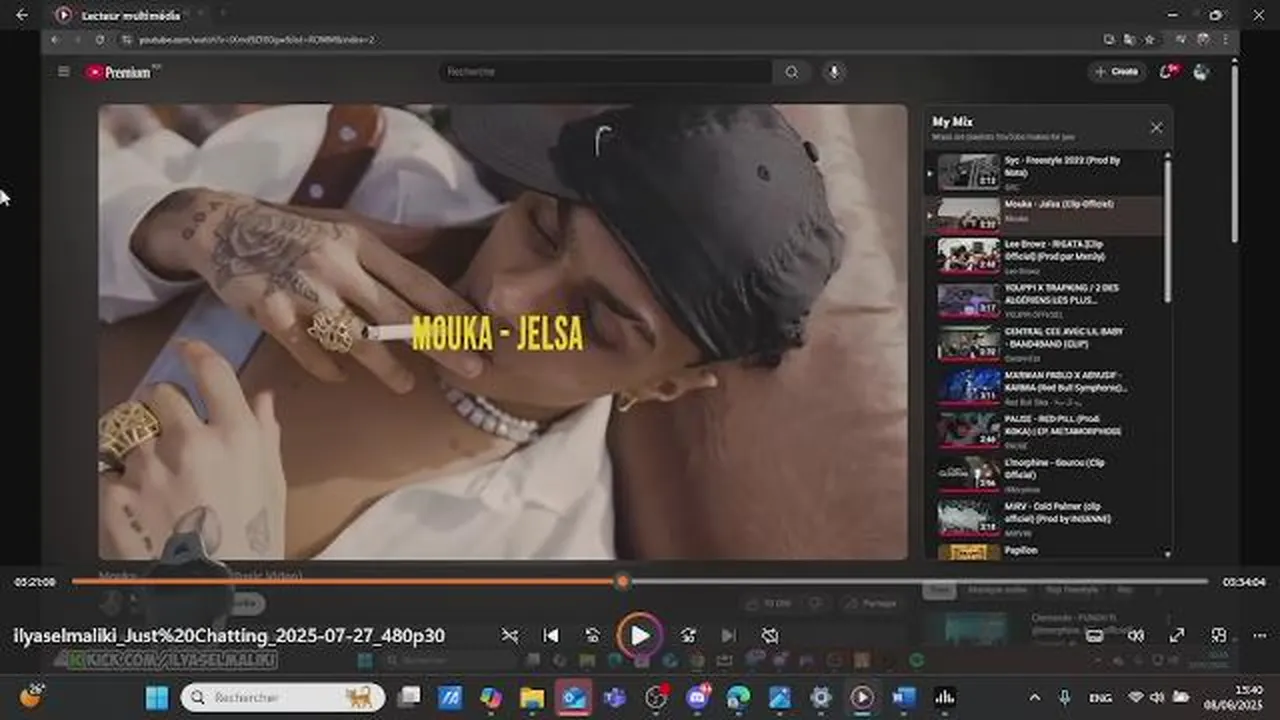Image resolution: width=1280 pixels, height=720 pixels.
Task: Open the weather widget on the taskbar
Action: tap(30, 697)
